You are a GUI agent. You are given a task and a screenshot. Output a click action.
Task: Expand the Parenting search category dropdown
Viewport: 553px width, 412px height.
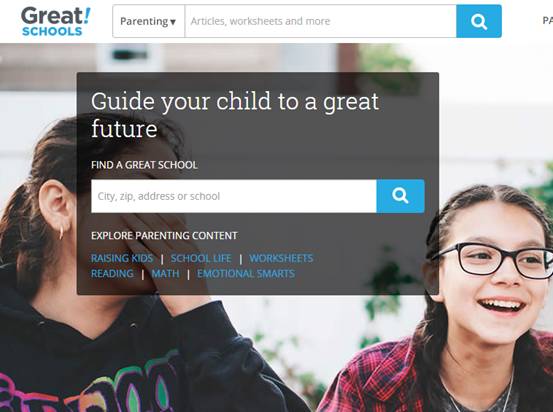point(148,21)
